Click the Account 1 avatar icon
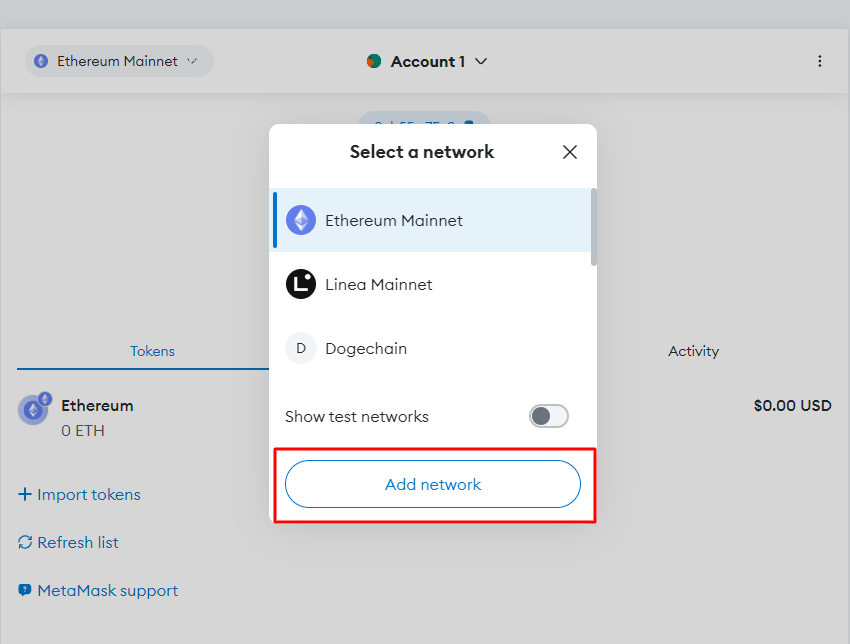The width and height of the screenshot is (850, 644). [x=374, y=61]
